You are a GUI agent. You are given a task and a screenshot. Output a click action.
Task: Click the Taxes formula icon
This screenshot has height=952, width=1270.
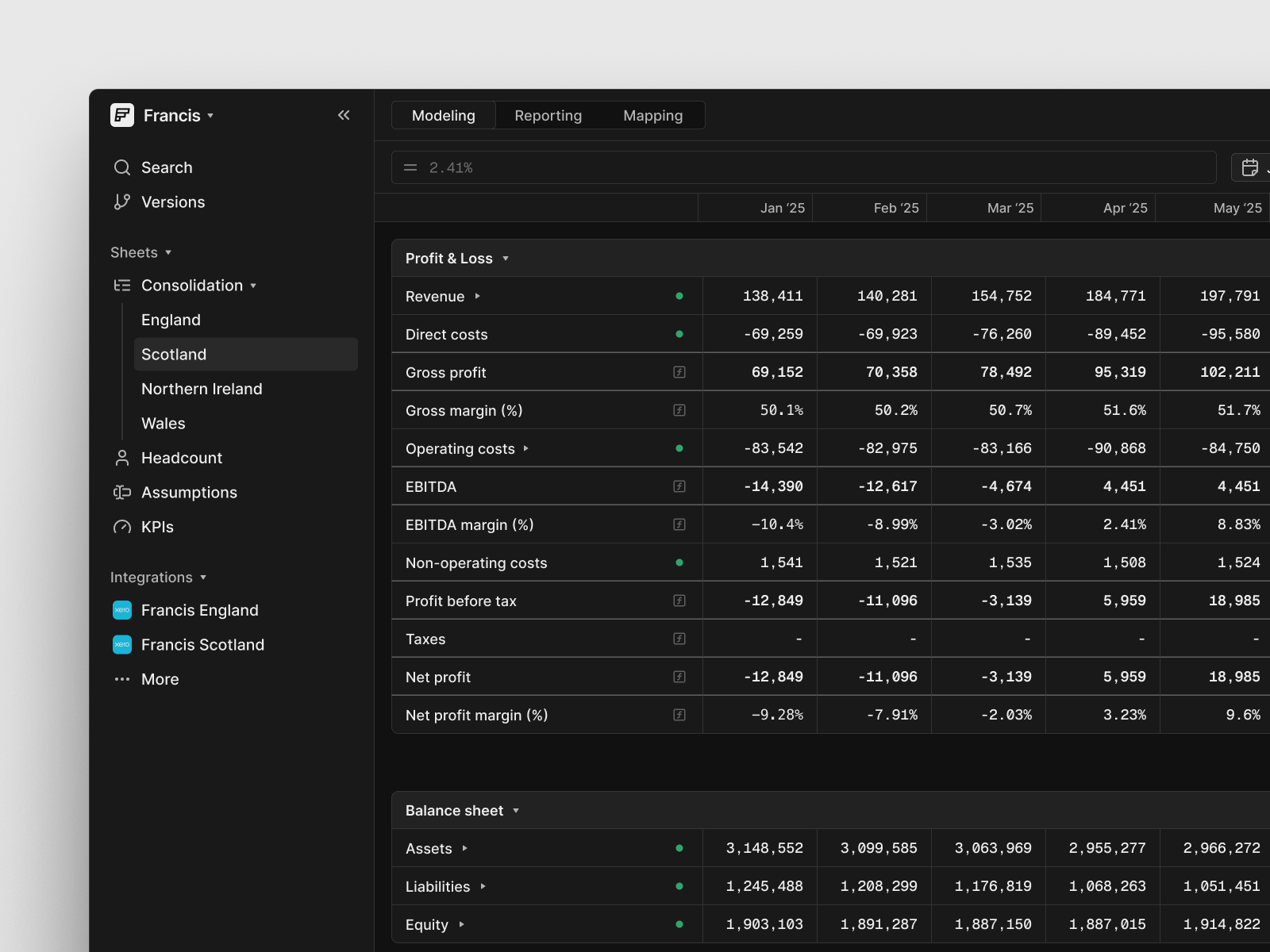(679, 639)
